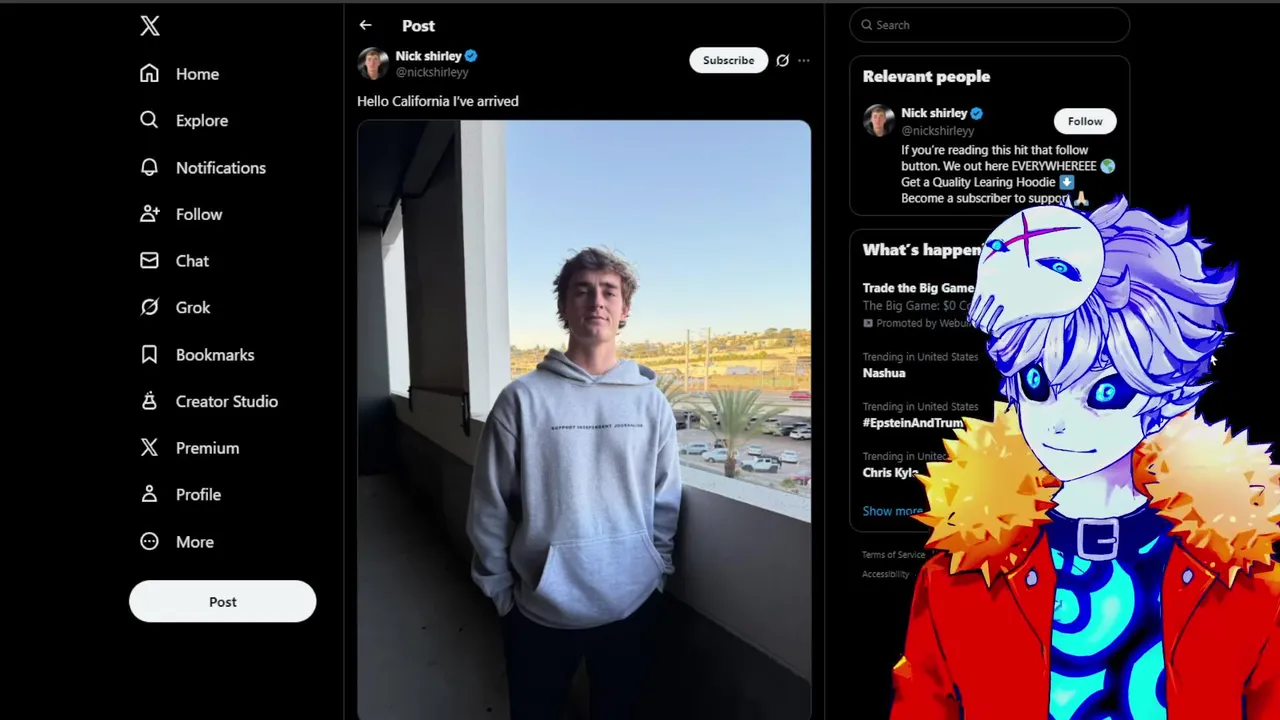The width and height of the screenshot is (1280, 720).
Task: Go back with the arrow icon
Action: pos(365,25)
